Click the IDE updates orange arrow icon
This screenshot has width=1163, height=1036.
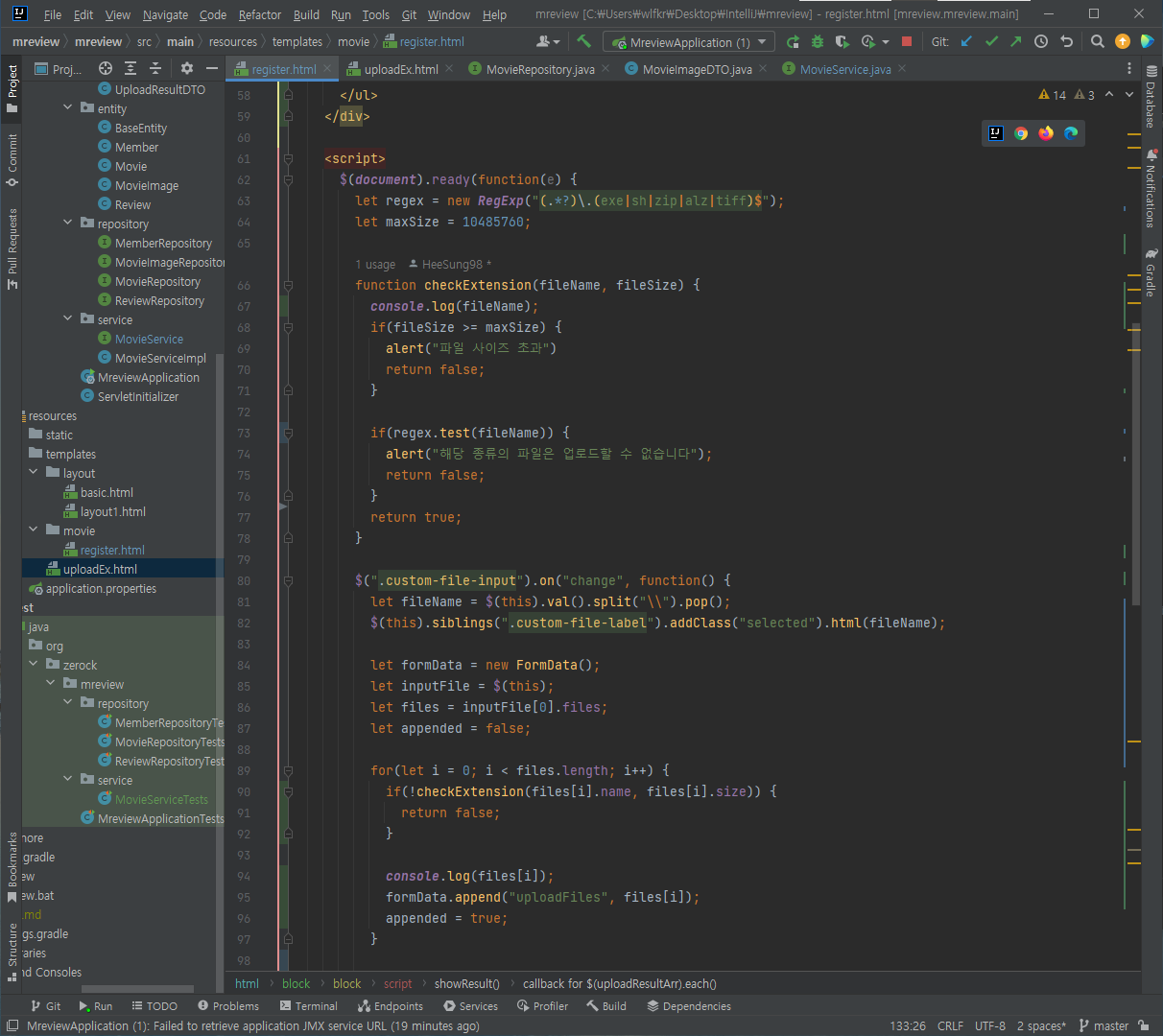pyautogui.click(x=1123, y=41)
